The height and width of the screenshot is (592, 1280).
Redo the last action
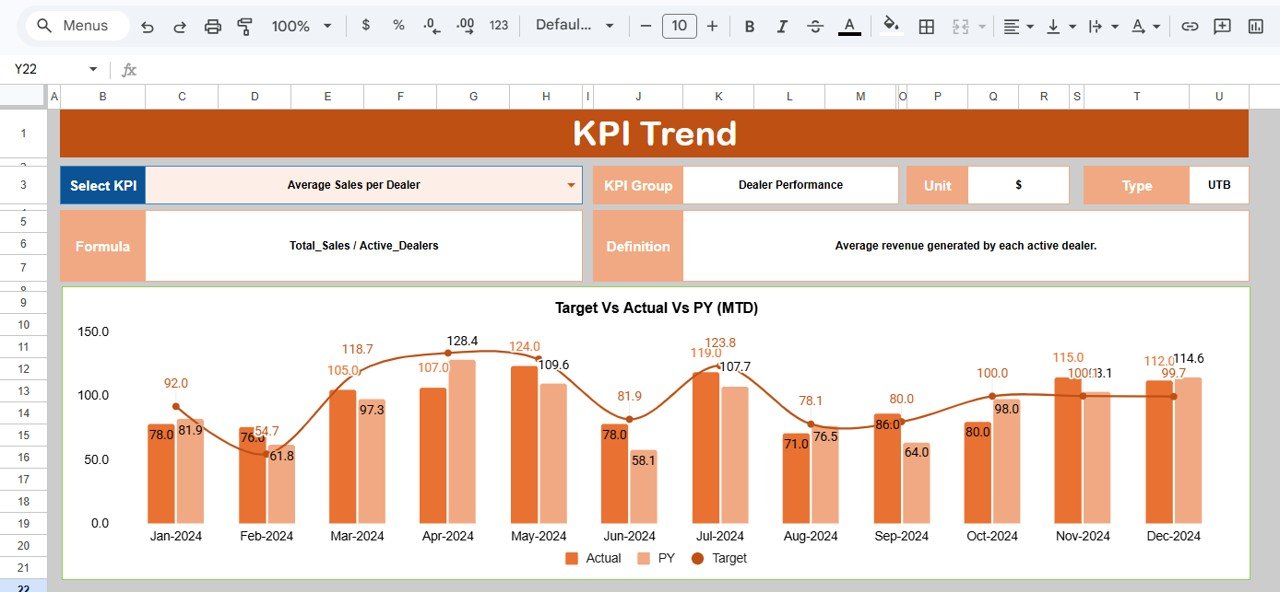coord(181,26)
